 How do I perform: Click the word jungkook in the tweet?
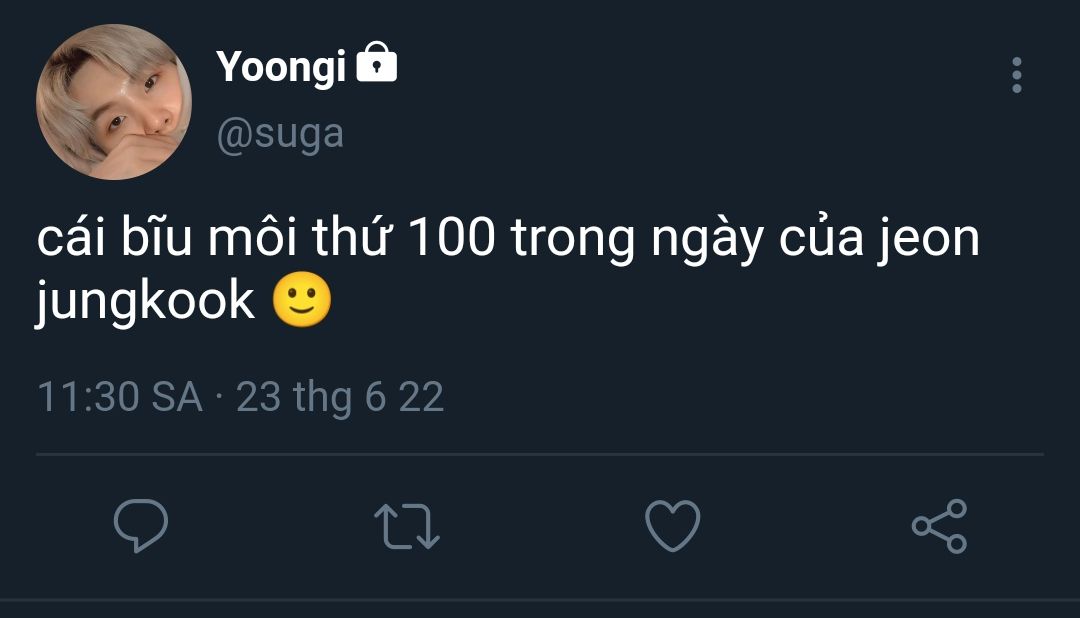click(x=145, y=302)
